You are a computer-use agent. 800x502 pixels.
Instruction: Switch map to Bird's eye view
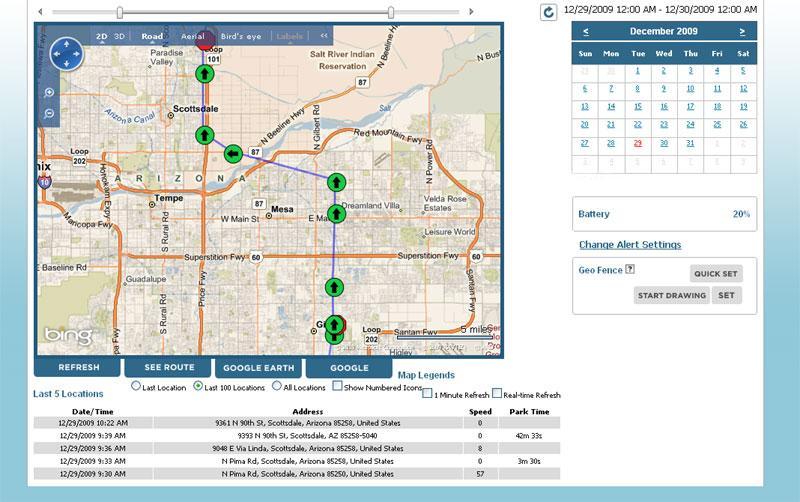click(240, 36)
